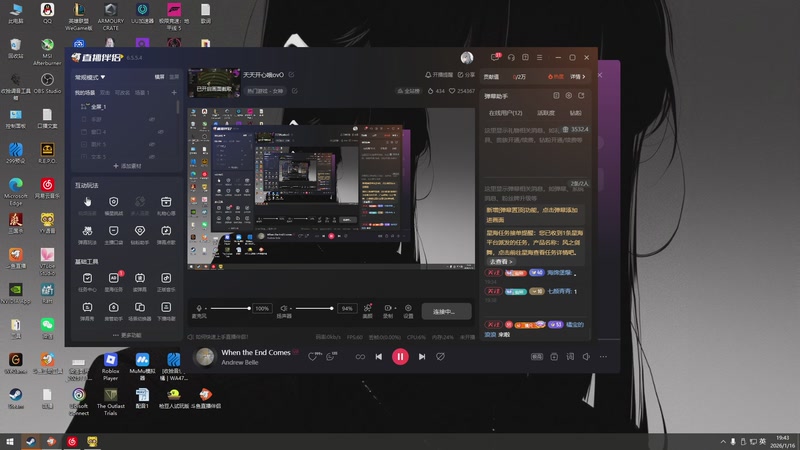Toggle heart-mode icon right of next track
Image resolution: width=800 pixels, height=450 pixels.
pyautogui.click(x=440, y=357)
